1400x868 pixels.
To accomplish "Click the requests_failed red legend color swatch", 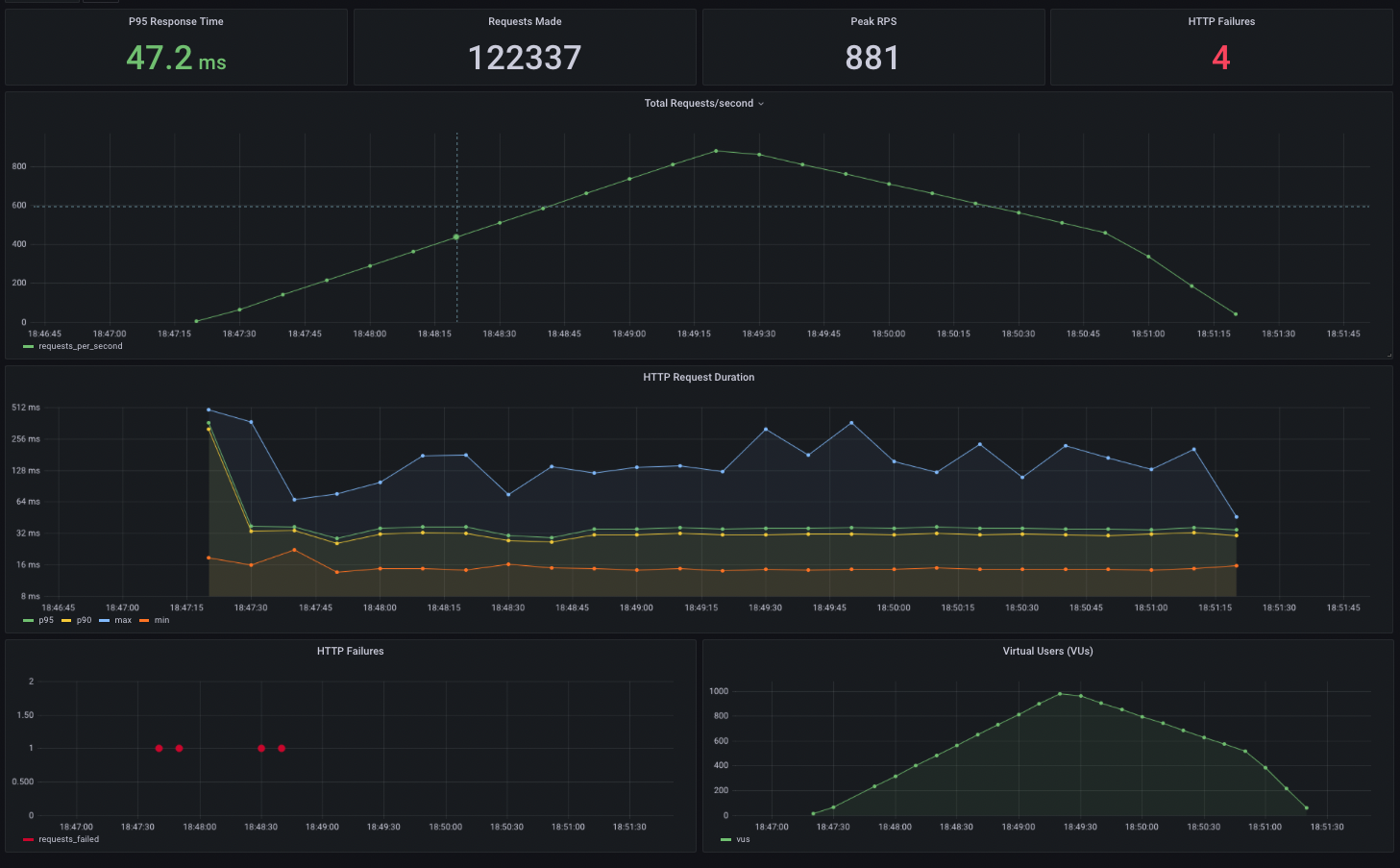I will pos(28,839).
